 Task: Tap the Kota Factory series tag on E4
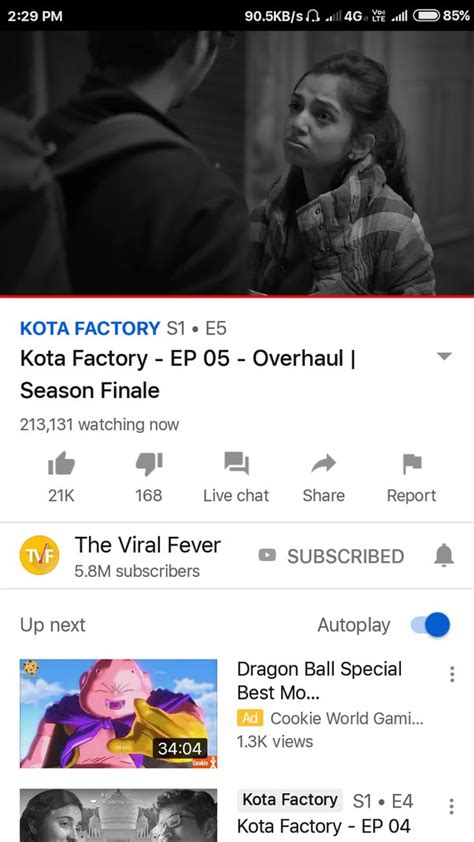pos(290,800)
